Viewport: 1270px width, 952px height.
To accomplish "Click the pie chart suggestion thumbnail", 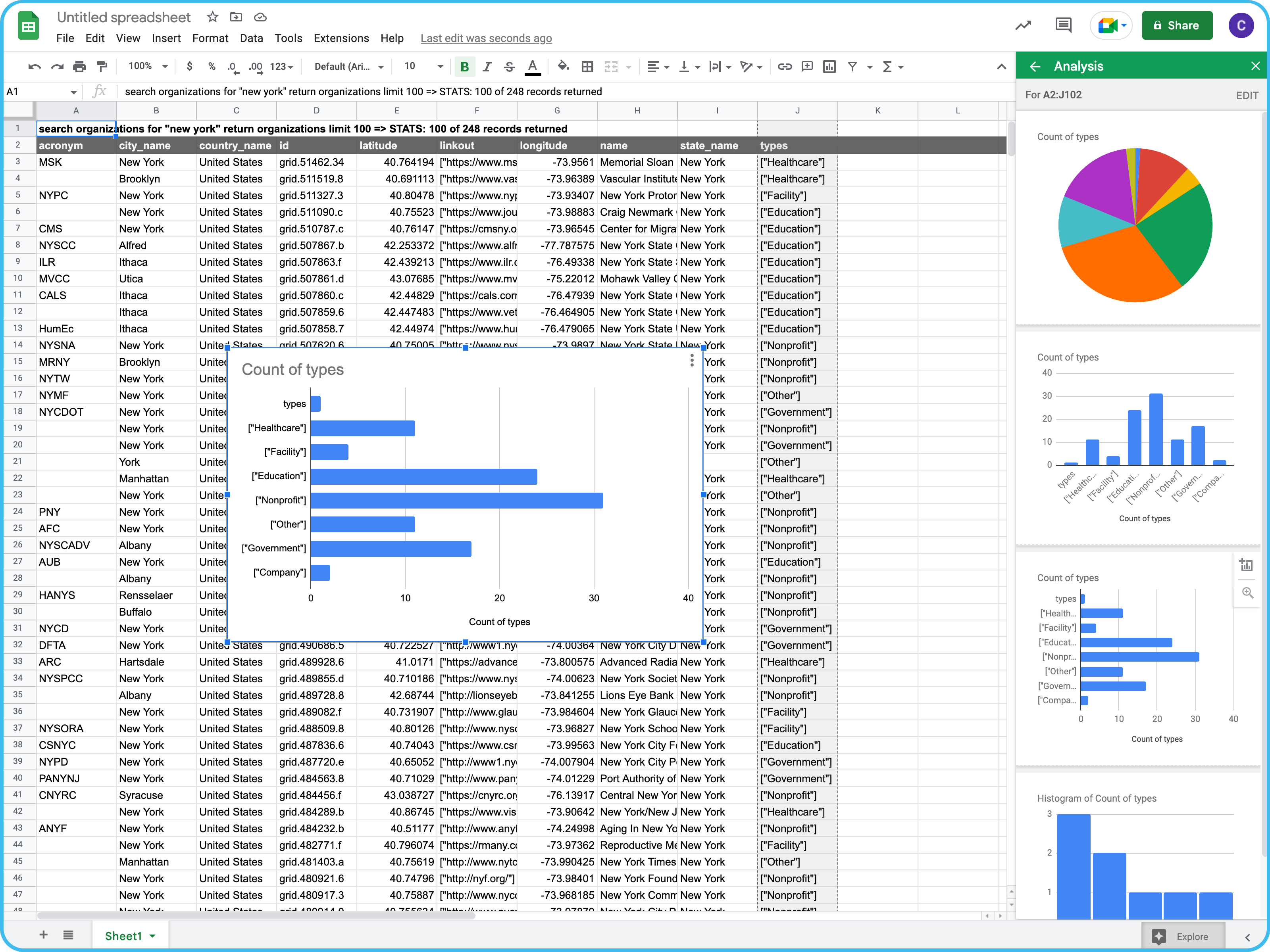I will (x=1135, y=225).
